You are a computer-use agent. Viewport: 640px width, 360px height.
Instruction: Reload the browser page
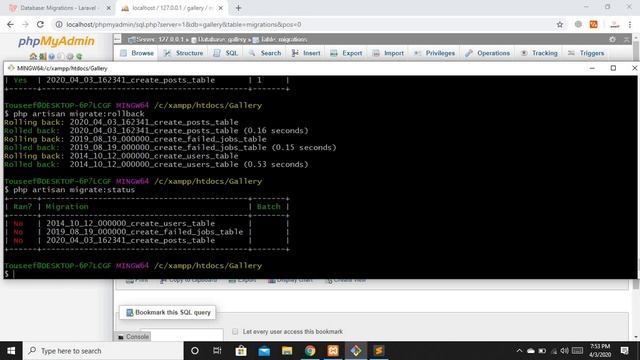click(40, 24)
